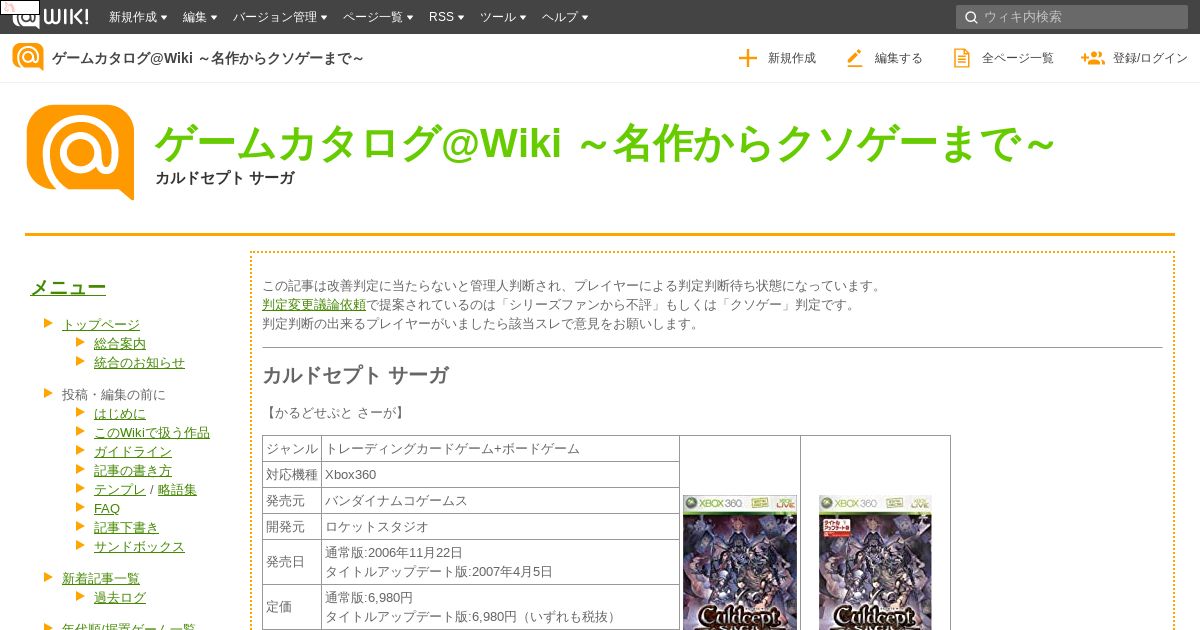Click the plus icon for 新規作成
The height and width of the screenshot is (630, 1200).
point(747,58)
